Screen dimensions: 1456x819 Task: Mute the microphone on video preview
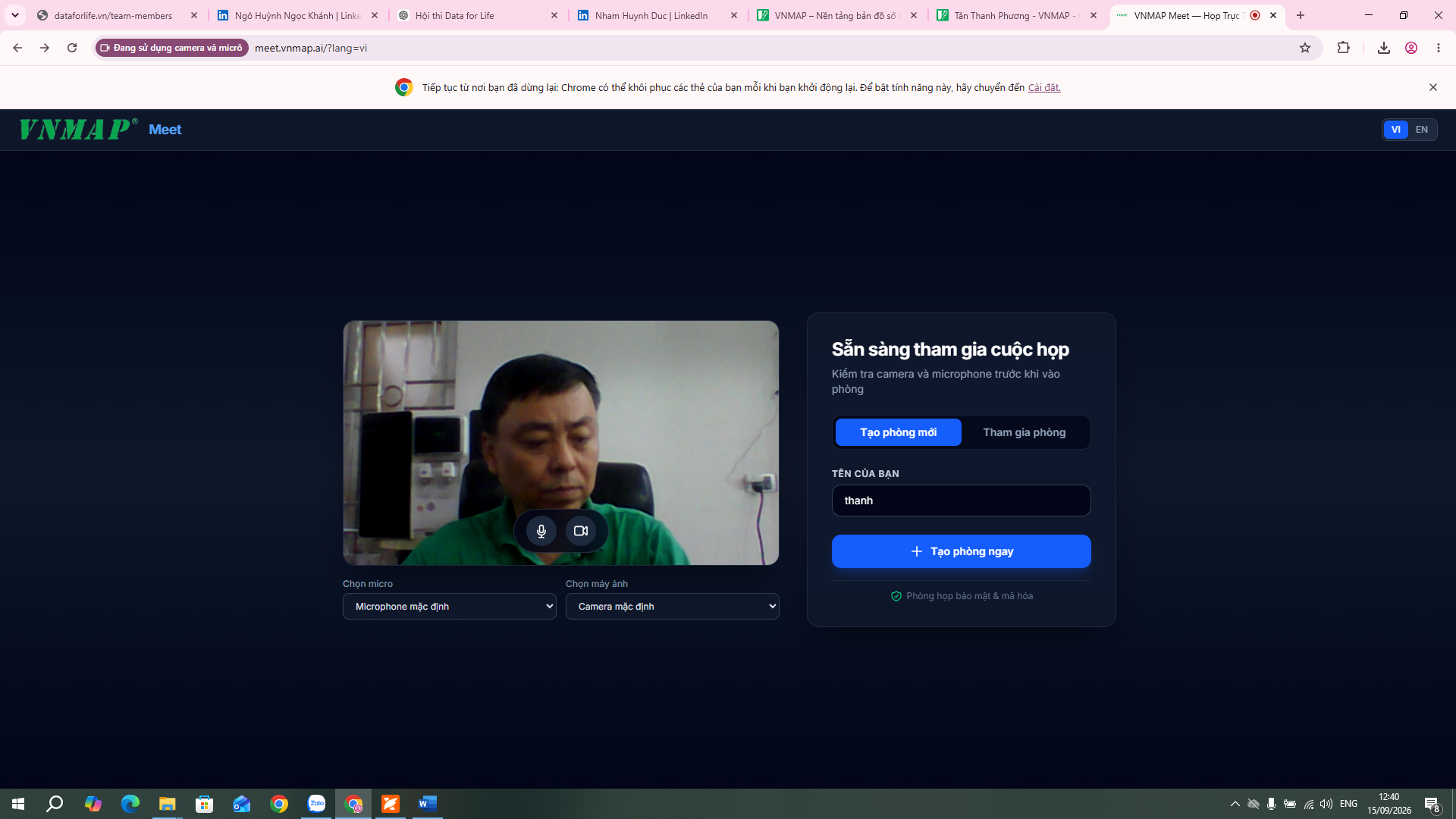click(541, 531)
